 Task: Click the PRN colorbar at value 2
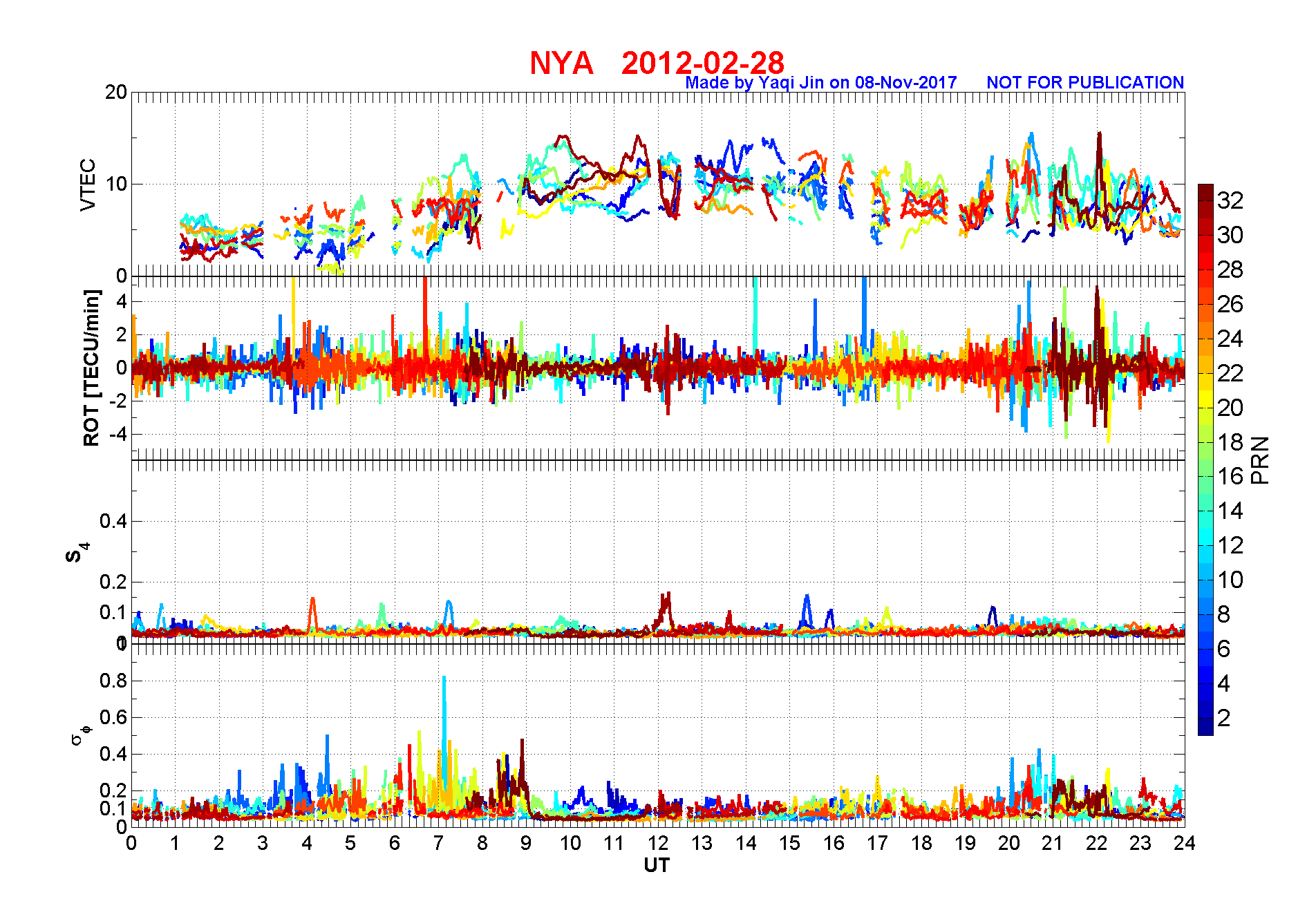pos(1205,718)
